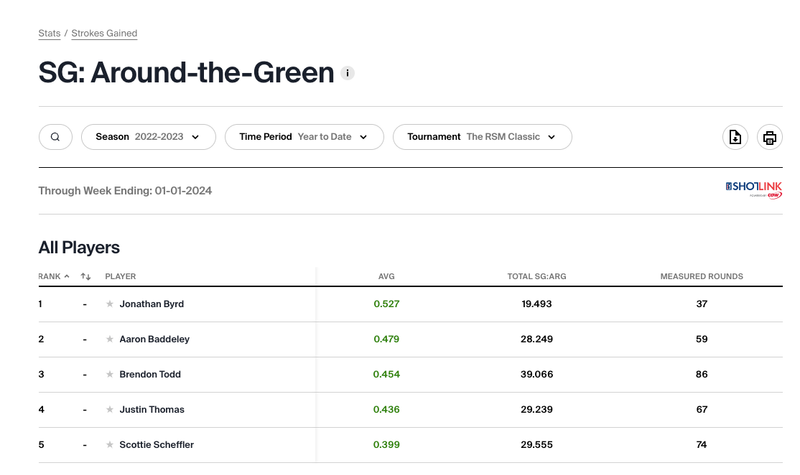Viewport: 800px width, 475px height.
Task: Click the download stats icon
Action: pyautogui.click(x=735, y=137)
